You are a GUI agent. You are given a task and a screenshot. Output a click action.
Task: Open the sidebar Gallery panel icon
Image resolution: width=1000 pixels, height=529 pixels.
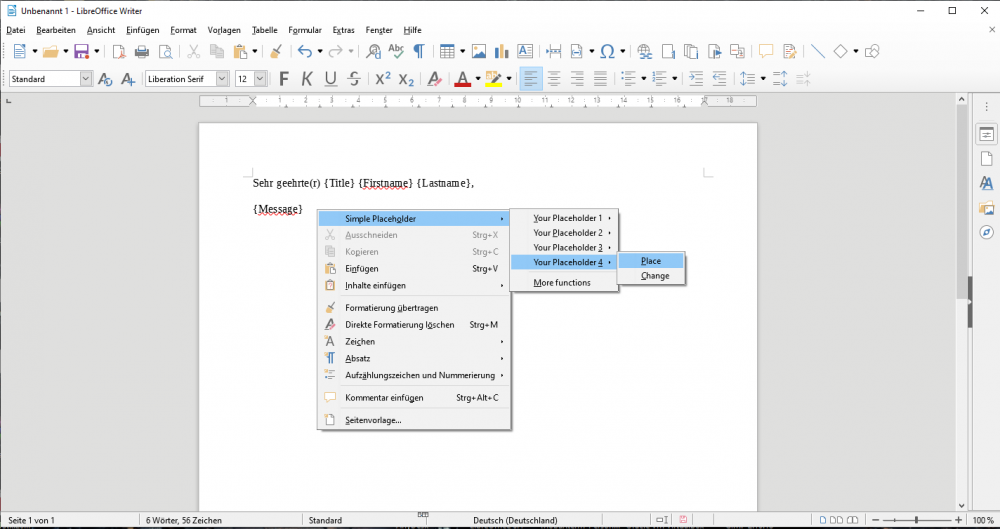coord(987,207)
